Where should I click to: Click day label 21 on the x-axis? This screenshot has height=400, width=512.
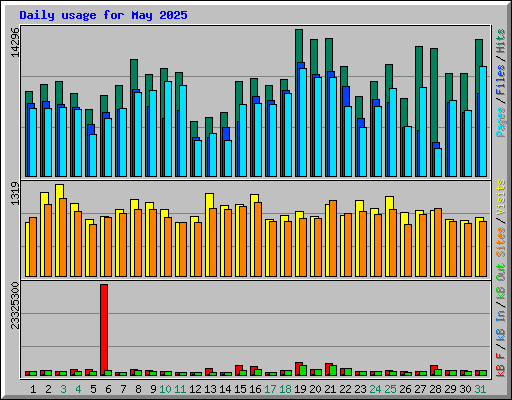coord(330,389)
